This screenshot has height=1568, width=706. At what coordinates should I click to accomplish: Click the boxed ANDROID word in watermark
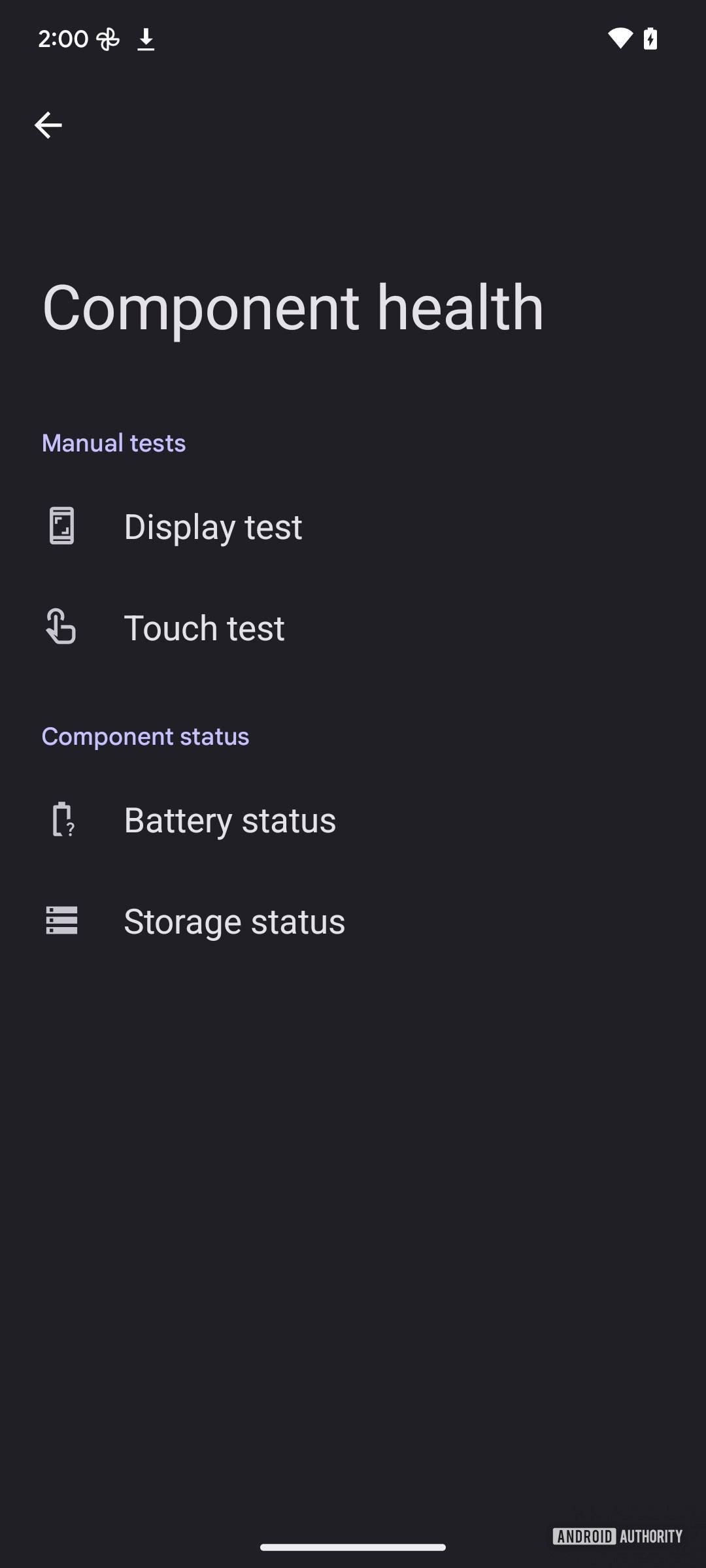584,1536
